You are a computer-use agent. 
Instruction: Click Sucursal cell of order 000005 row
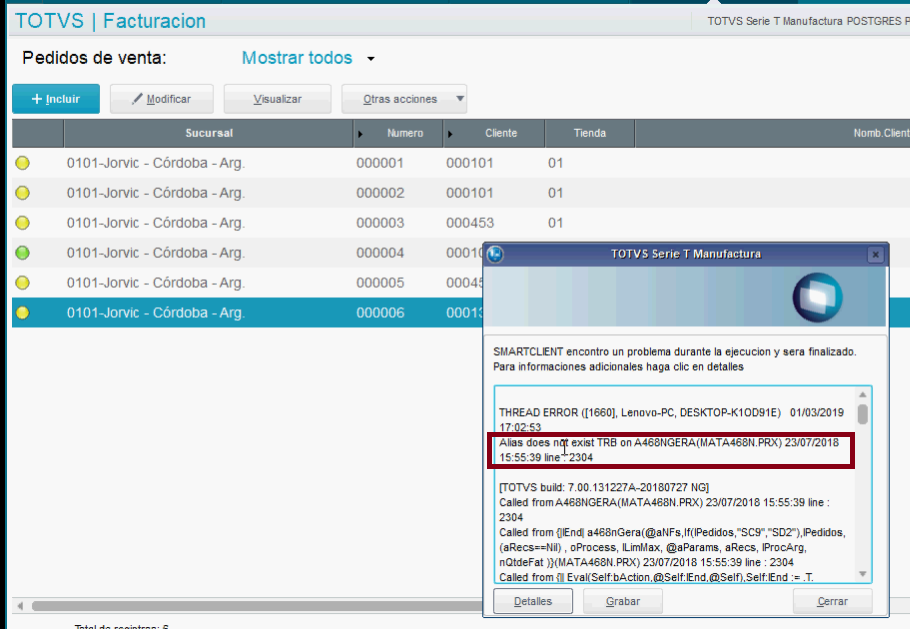156,283
